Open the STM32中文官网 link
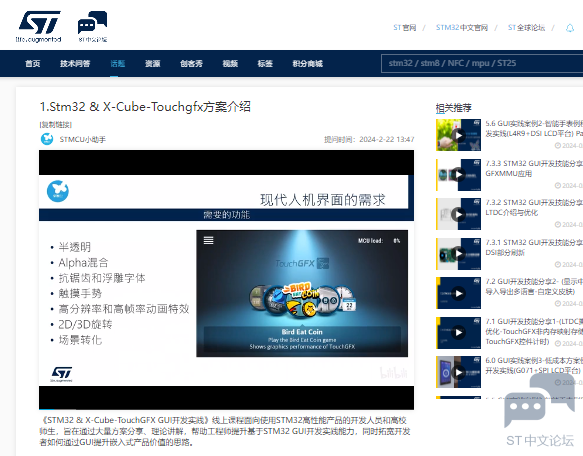 462,28
